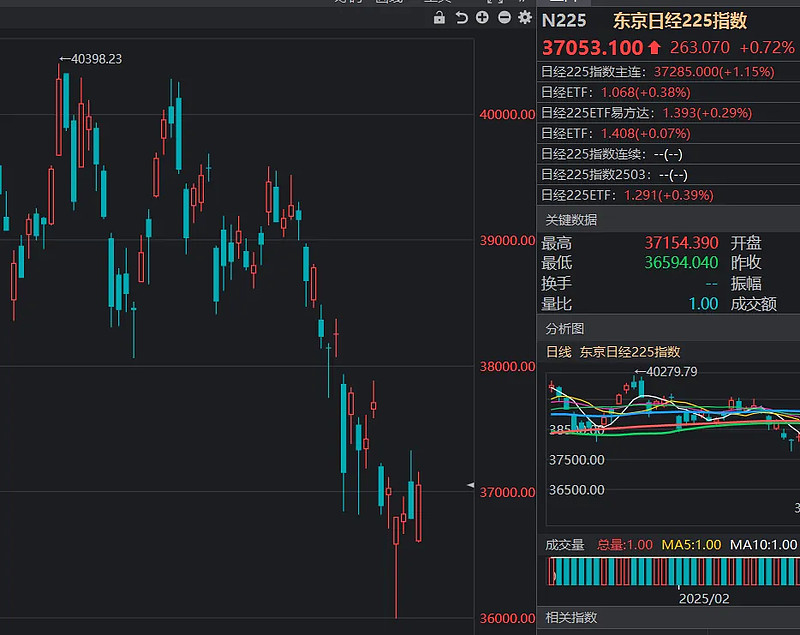Select the 日线 period label in 分析图

point(558,351)
